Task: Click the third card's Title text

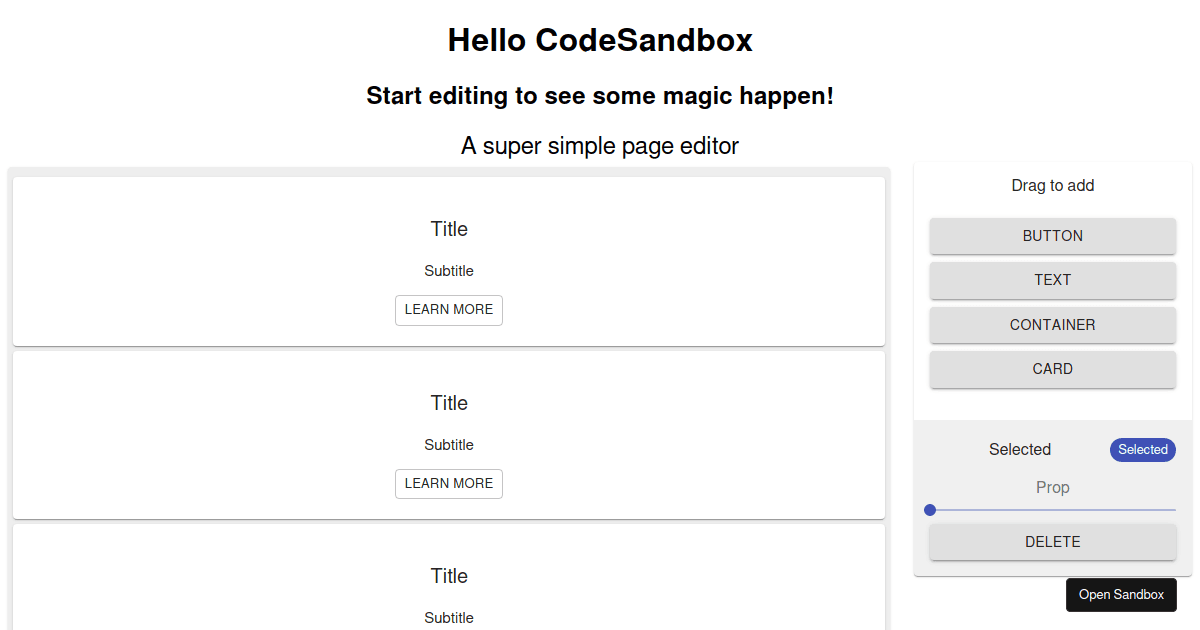Action: [x=448, y=576]
